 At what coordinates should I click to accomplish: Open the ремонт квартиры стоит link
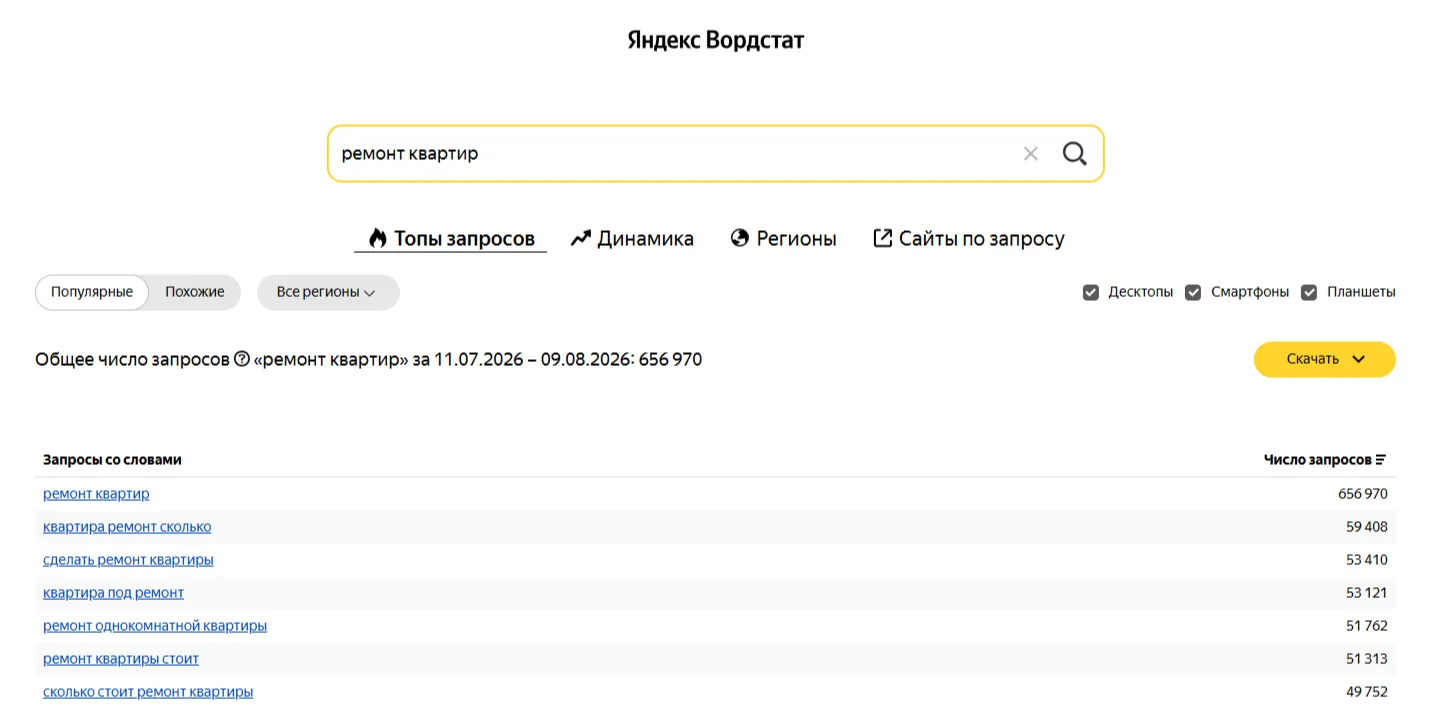[121, 659]
